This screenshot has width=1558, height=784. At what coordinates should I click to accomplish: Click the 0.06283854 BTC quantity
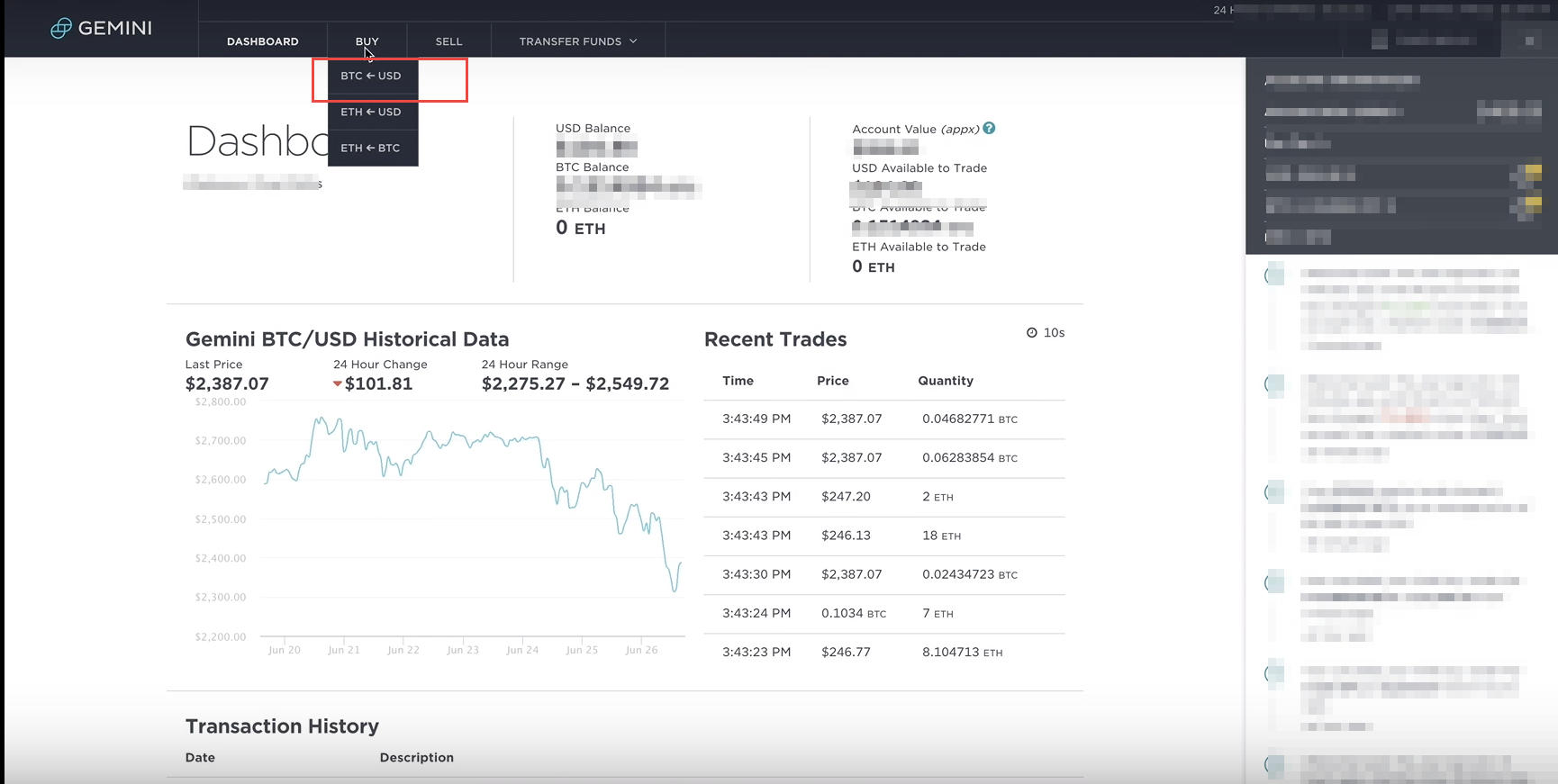[x=970, y=457]
